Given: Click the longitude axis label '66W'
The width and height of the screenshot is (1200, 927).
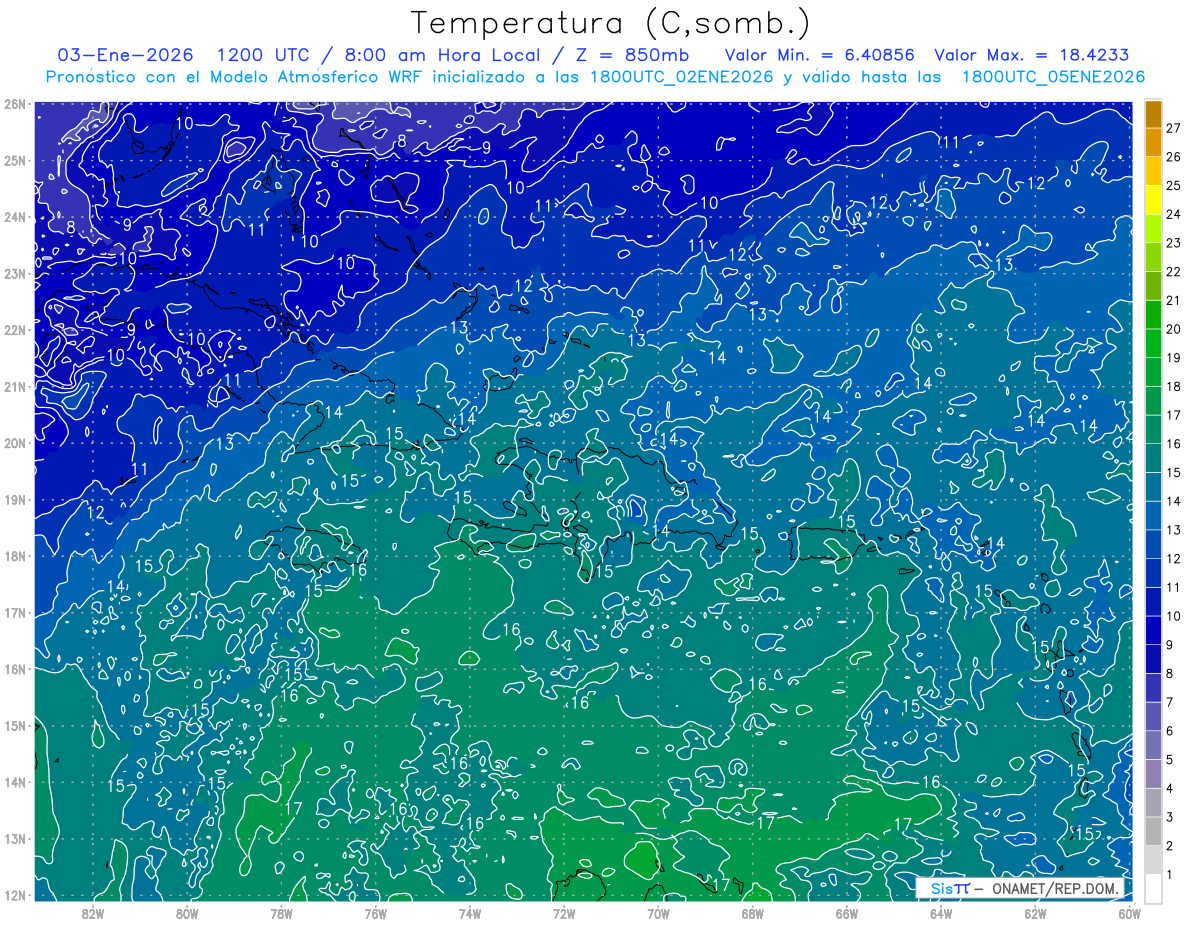Looking at the screenshot, I should (x=846, y=913).
